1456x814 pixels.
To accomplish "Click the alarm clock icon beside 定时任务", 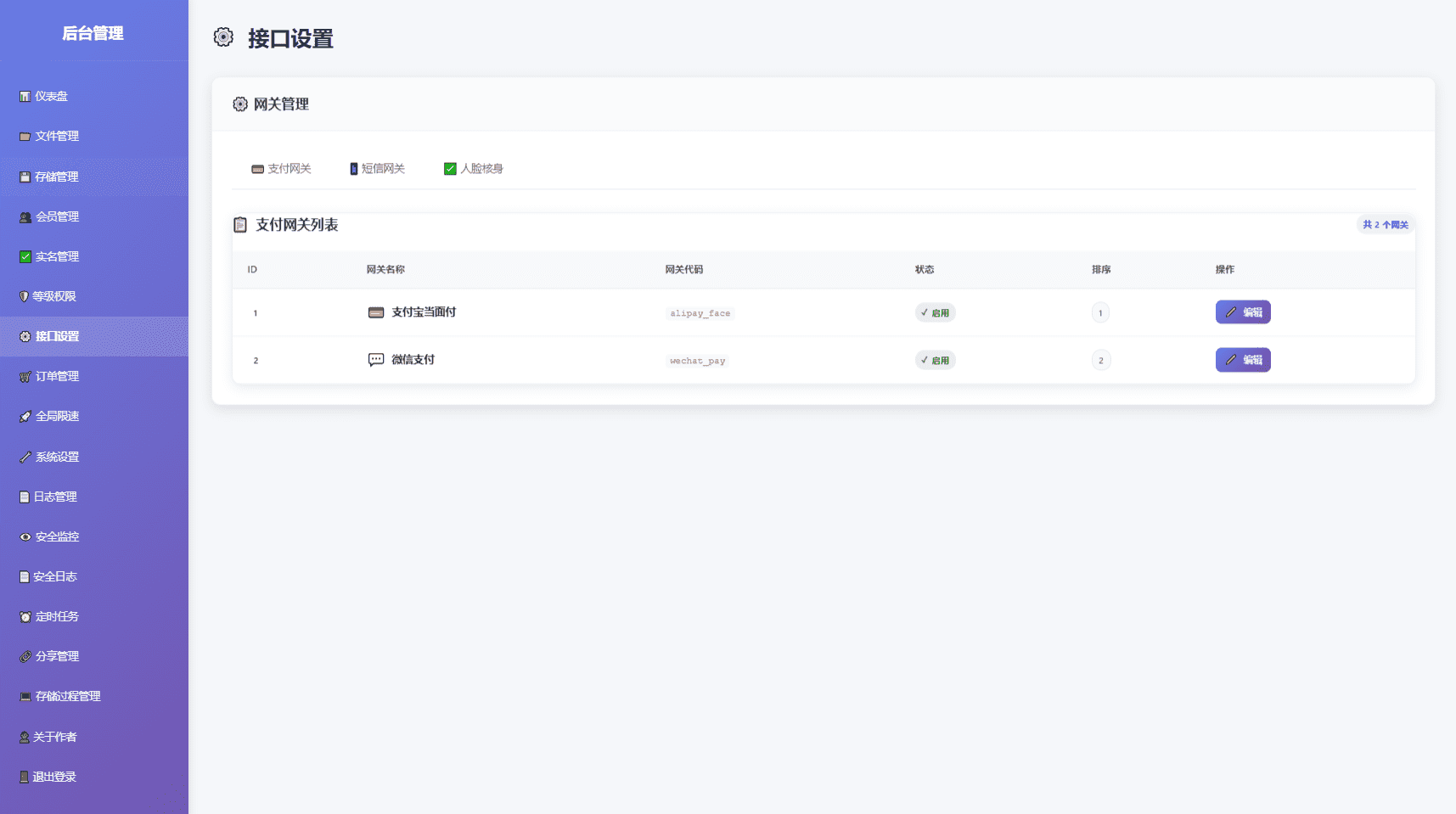I will pyautogui.click(x=25, y=617).
